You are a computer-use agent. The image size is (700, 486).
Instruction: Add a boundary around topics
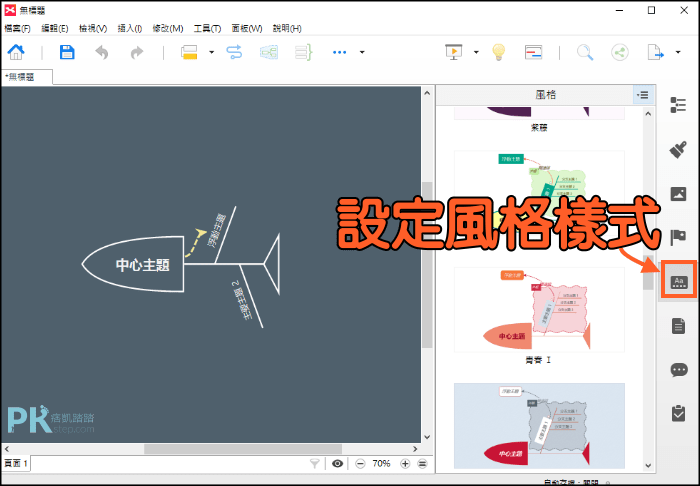point(269,52)
